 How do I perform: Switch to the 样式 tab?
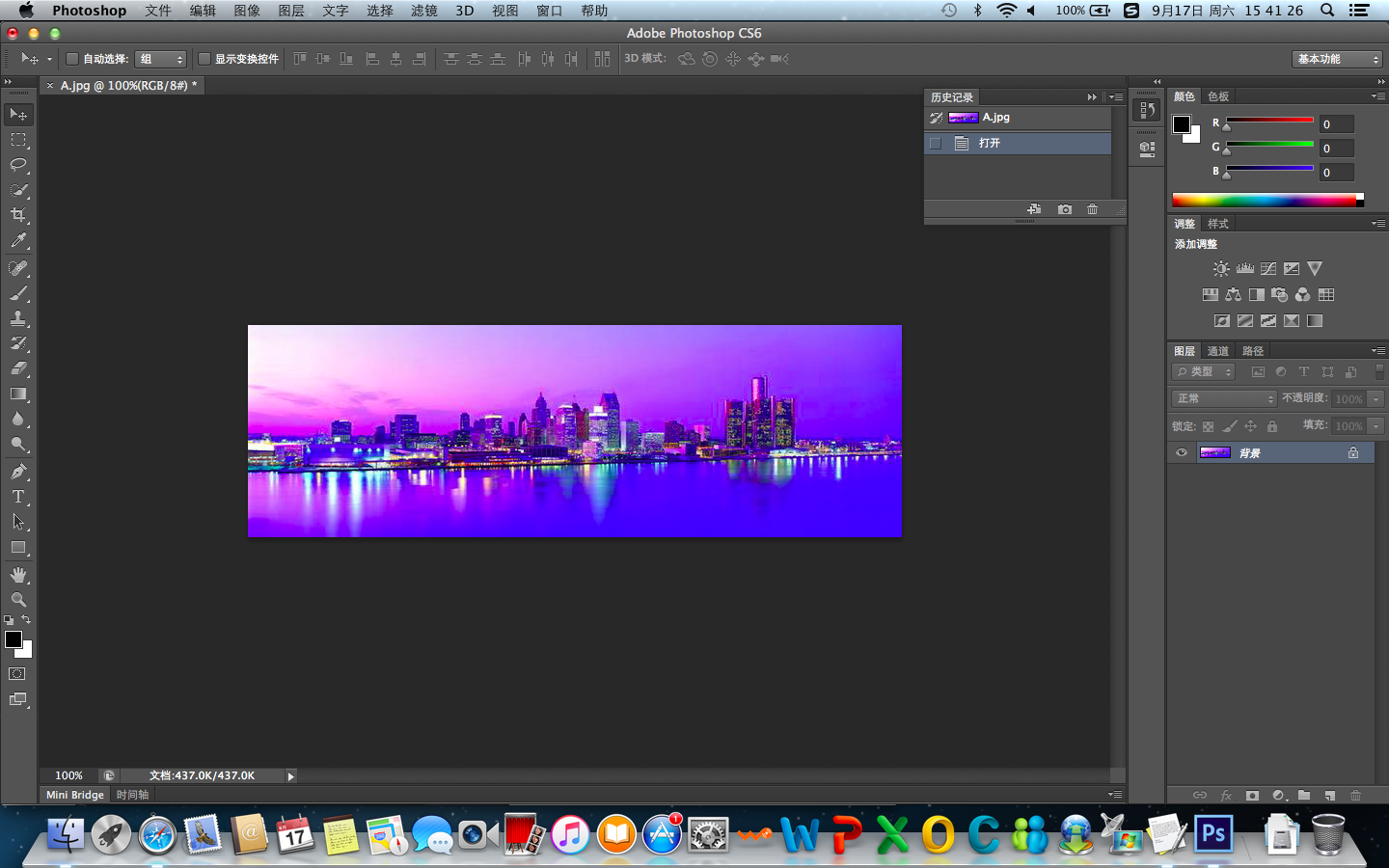point(1218,224)
